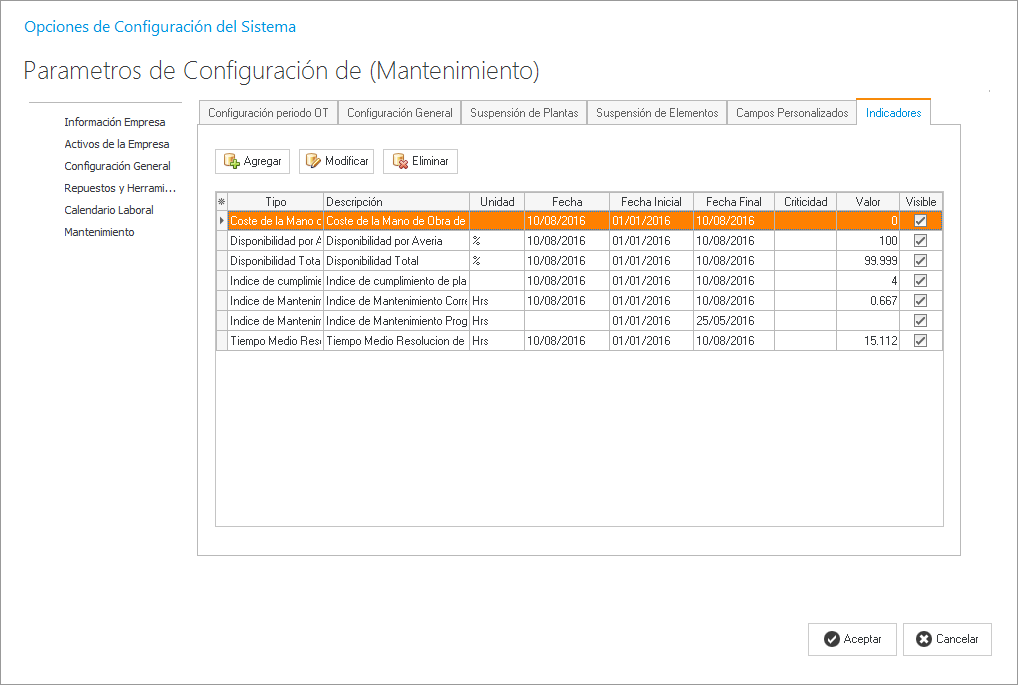The height and width of the screenshot is (685, 1018).
Task: Click the grid corner asterisk selector
Action: tap(222, 202)
